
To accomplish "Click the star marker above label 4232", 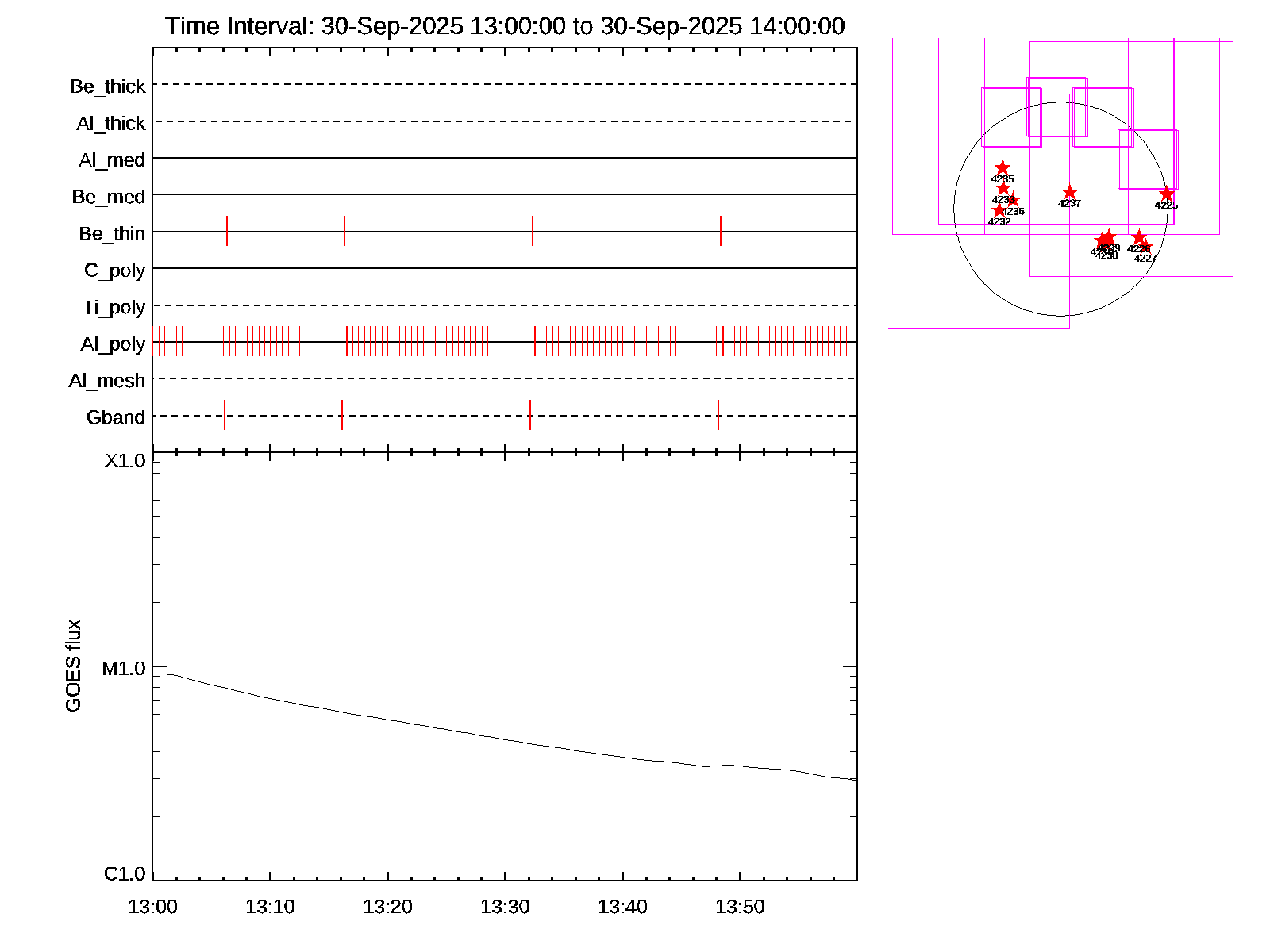I will click(999, 210).
